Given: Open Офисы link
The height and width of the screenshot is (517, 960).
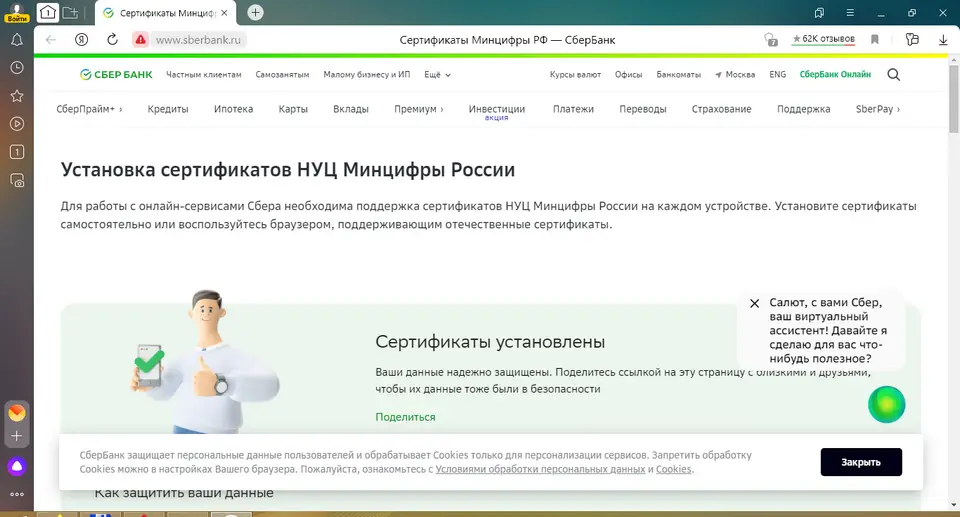Looking at the screenshot, I should coord(628,75).
